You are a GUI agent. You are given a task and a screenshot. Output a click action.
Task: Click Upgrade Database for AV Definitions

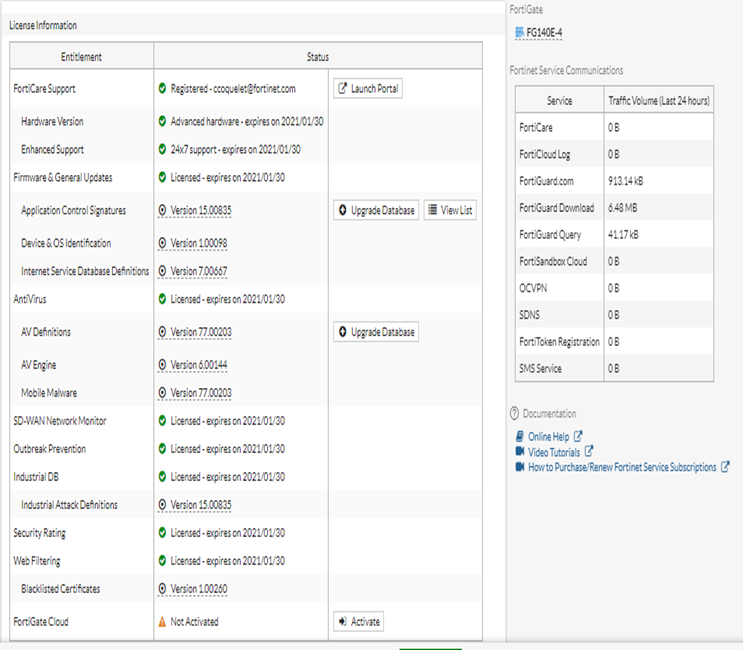click(375, 332)
